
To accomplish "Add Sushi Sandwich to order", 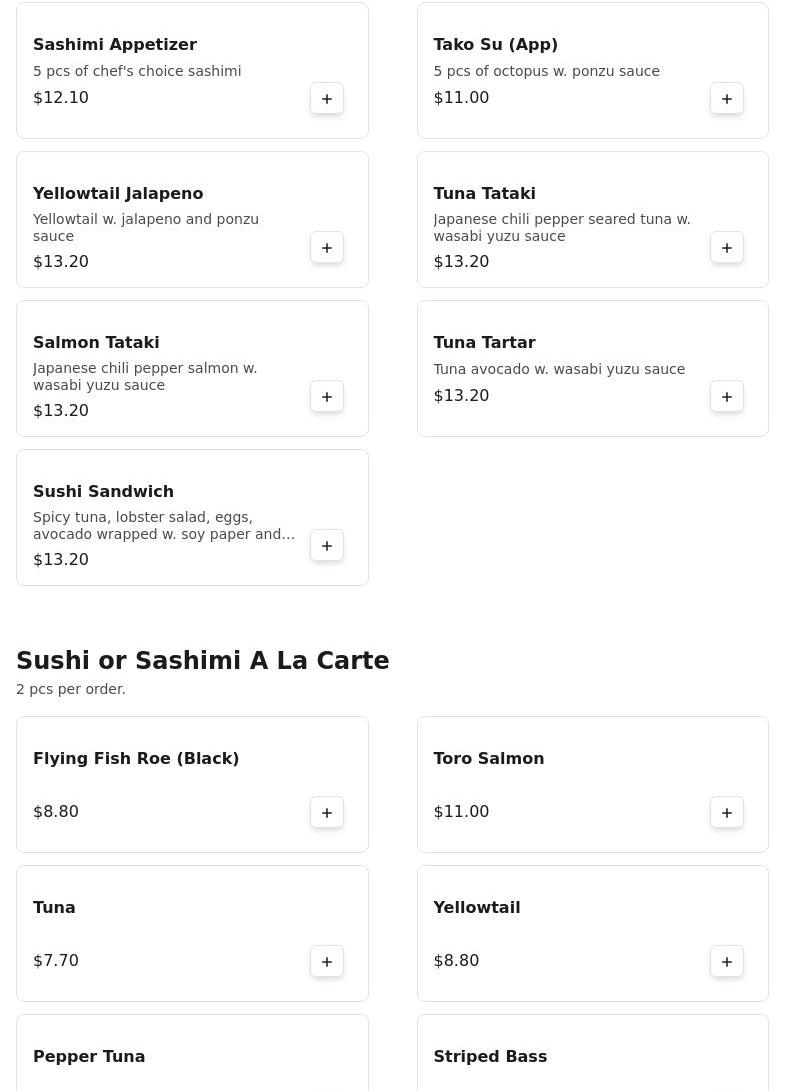I will point(327,546).
